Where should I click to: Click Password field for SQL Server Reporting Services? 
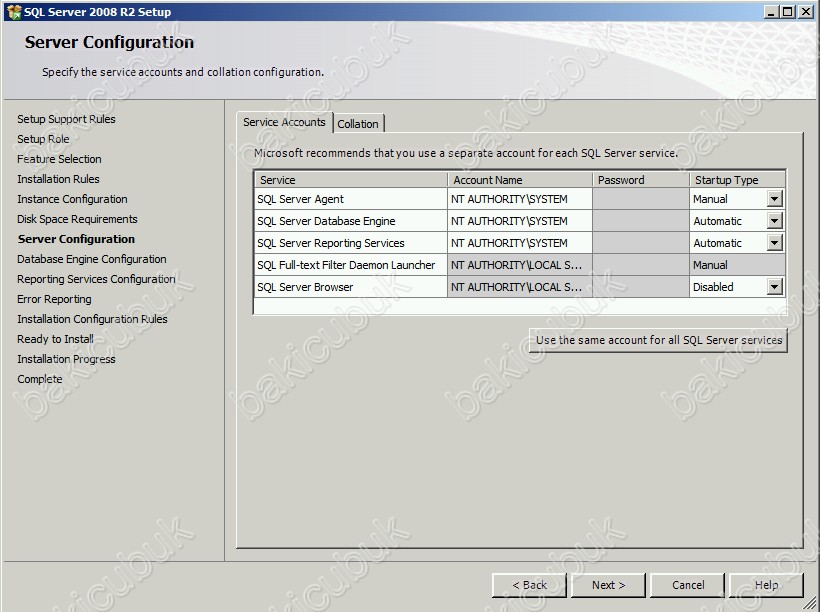pyautogui.click(x=641, y=243)
